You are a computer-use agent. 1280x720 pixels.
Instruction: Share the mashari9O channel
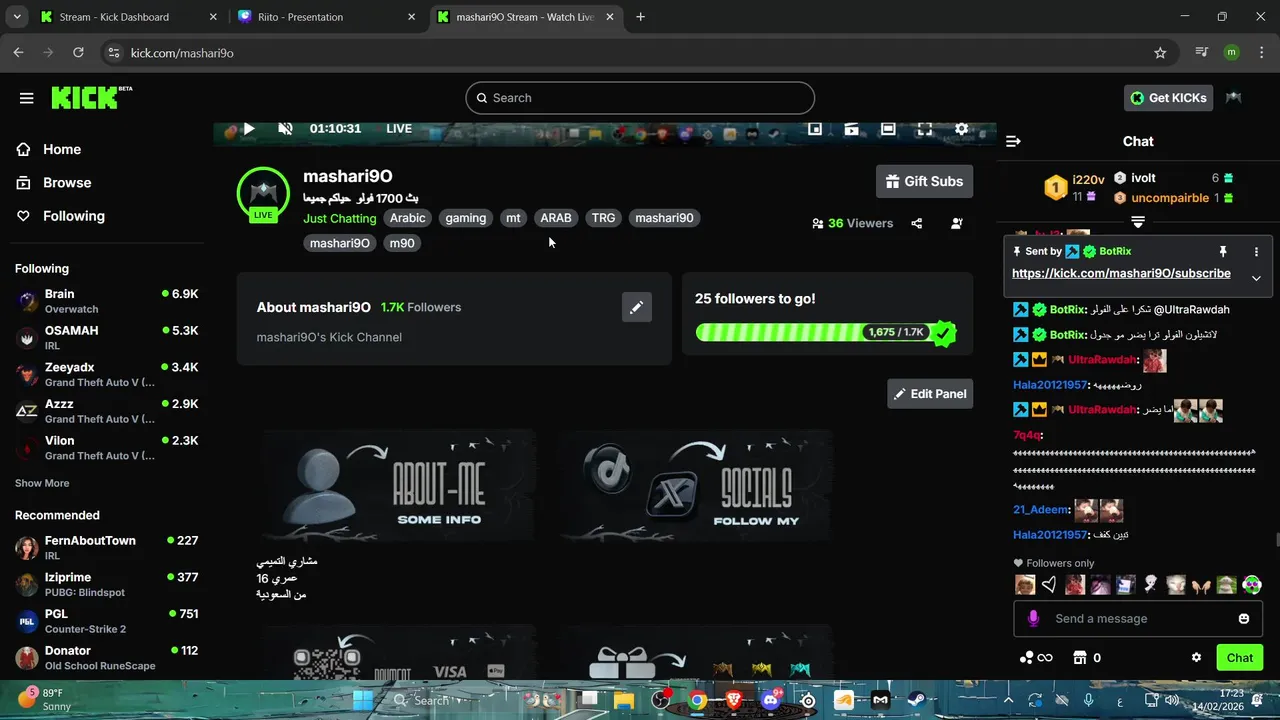pyautogui.click(x=917, y=224)
